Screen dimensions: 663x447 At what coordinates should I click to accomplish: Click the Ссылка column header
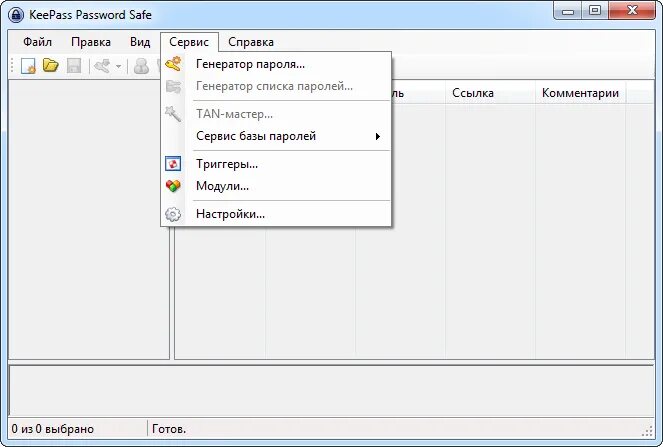[490, 93]
